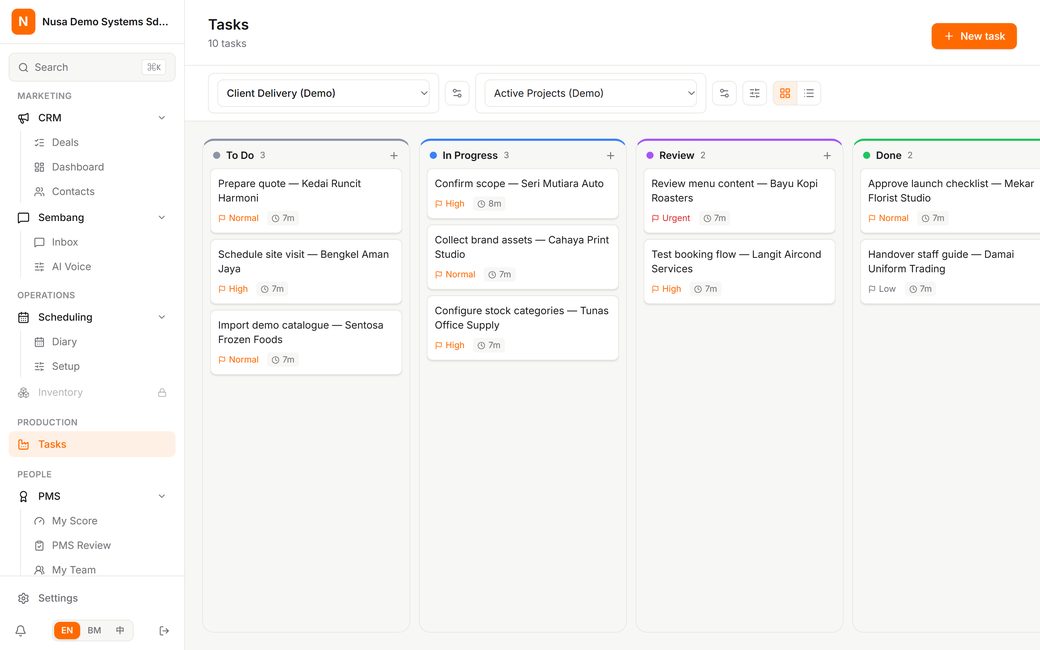Viewport: 1040px width, 650px height.
Task: Add a task to Review column
Action: (827, 155)
